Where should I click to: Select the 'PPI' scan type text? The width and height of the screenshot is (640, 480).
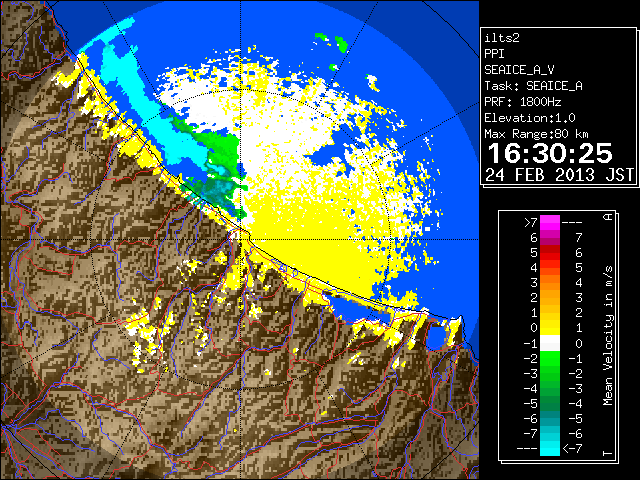494,54
